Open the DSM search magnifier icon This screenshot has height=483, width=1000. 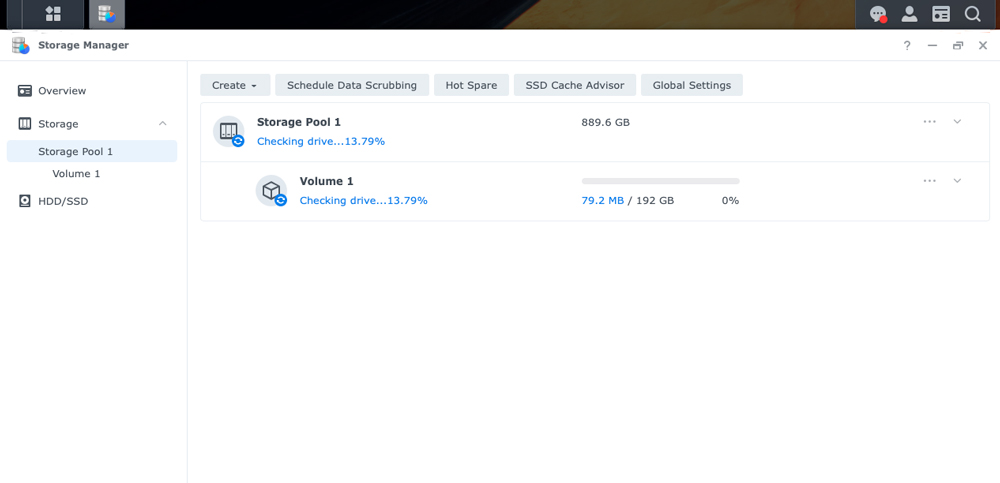tap(972, 14)
